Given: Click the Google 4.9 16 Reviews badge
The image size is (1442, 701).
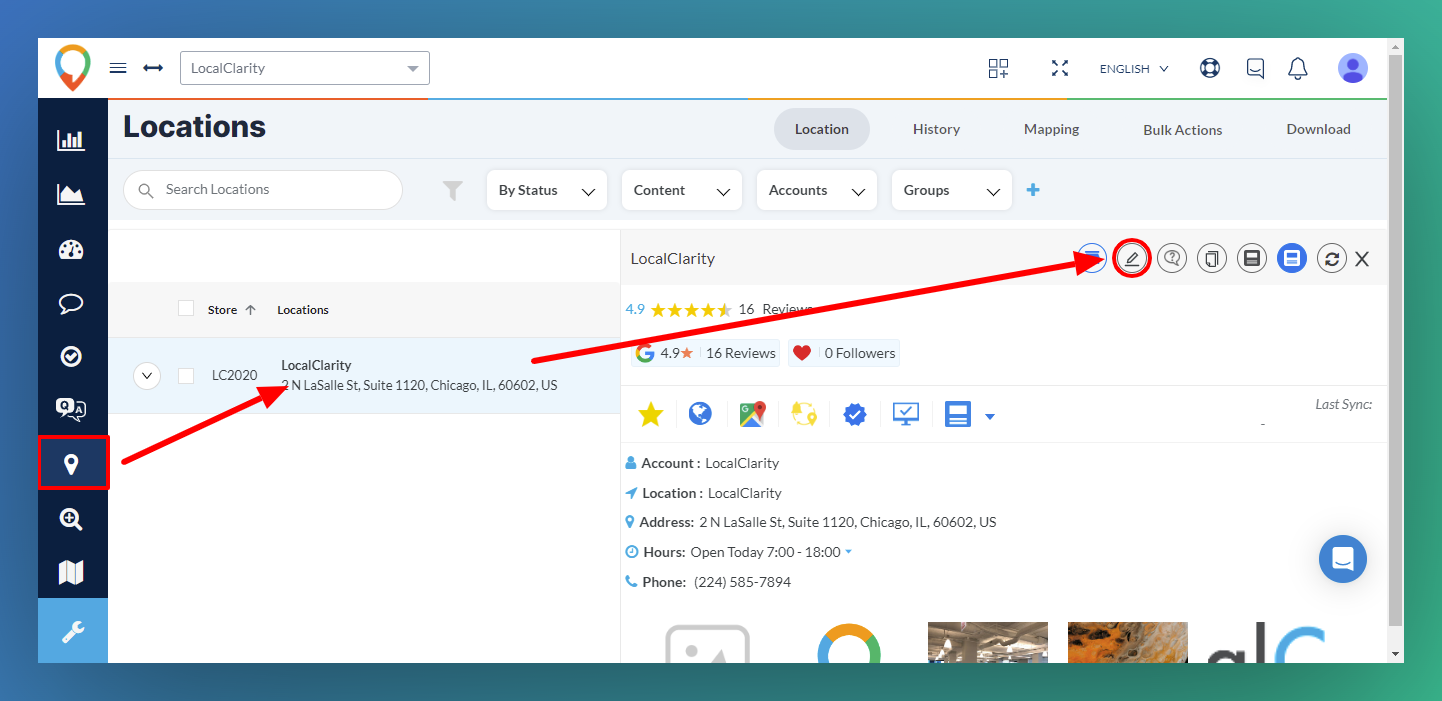Looking at the screenshot, I should point(706,353).
